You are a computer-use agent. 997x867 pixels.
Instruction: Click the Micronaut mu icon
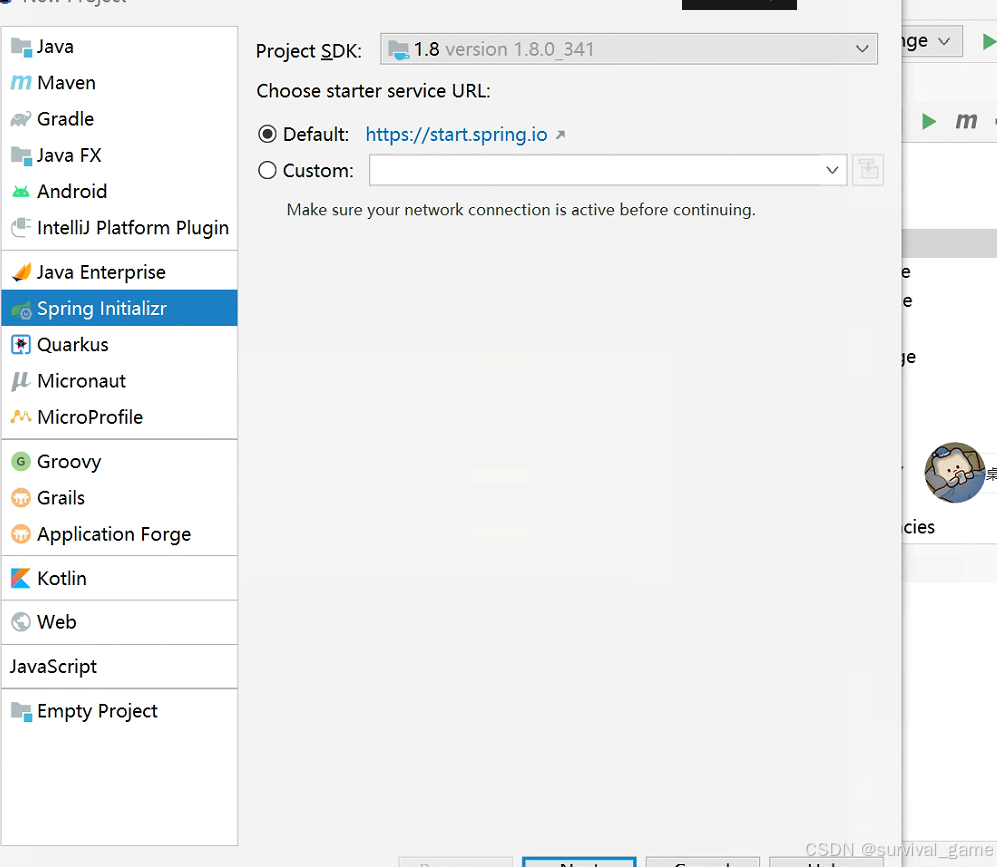(21, 381)
